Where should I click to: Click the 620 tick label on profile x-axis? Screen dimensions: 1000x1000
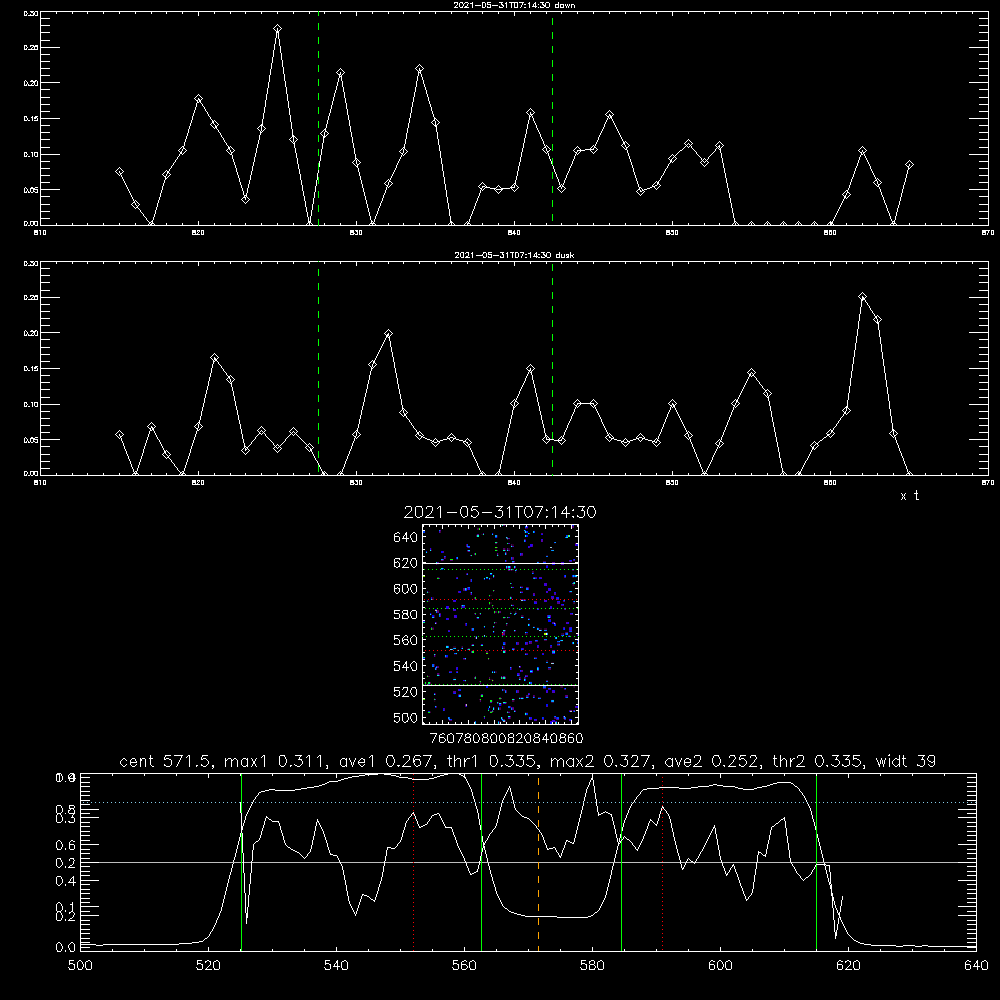click(x=848, y=966)
